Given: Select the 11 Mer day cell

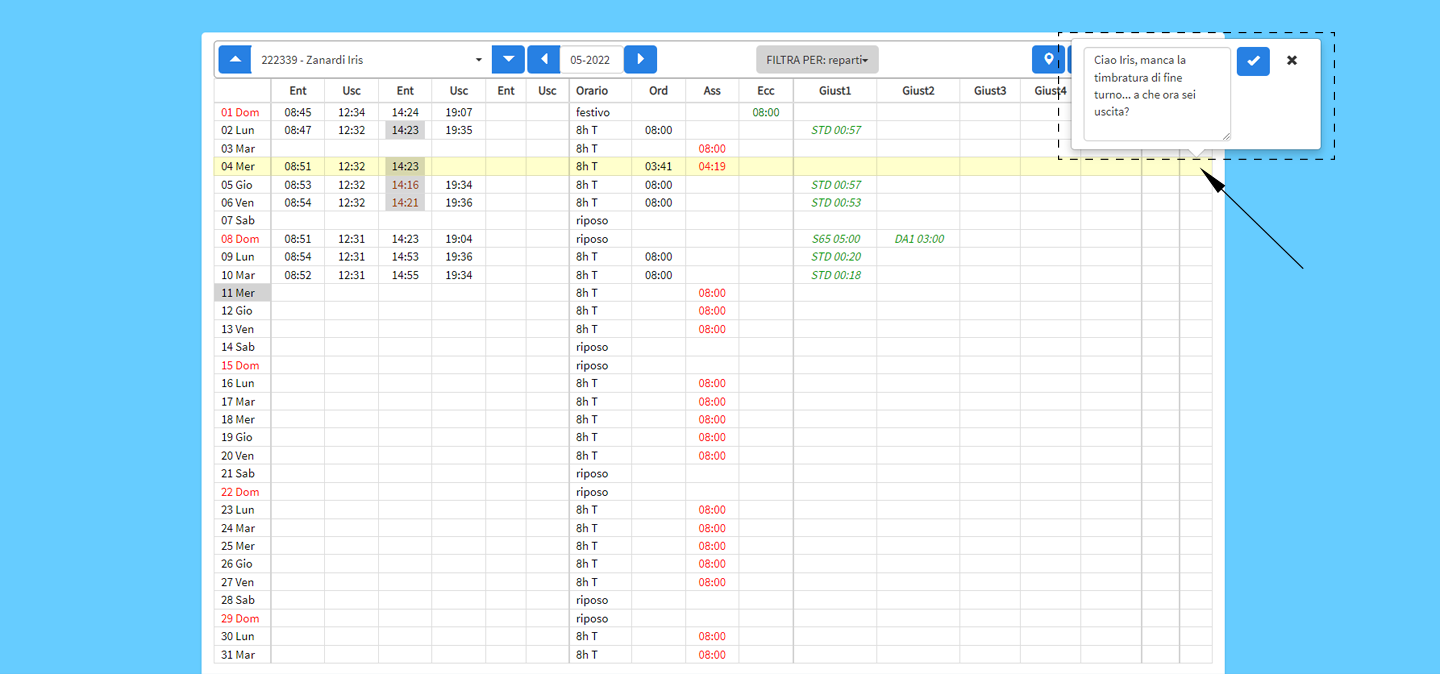Looking at the screenshot, I should pyautogui.click(x=239, y=293).
